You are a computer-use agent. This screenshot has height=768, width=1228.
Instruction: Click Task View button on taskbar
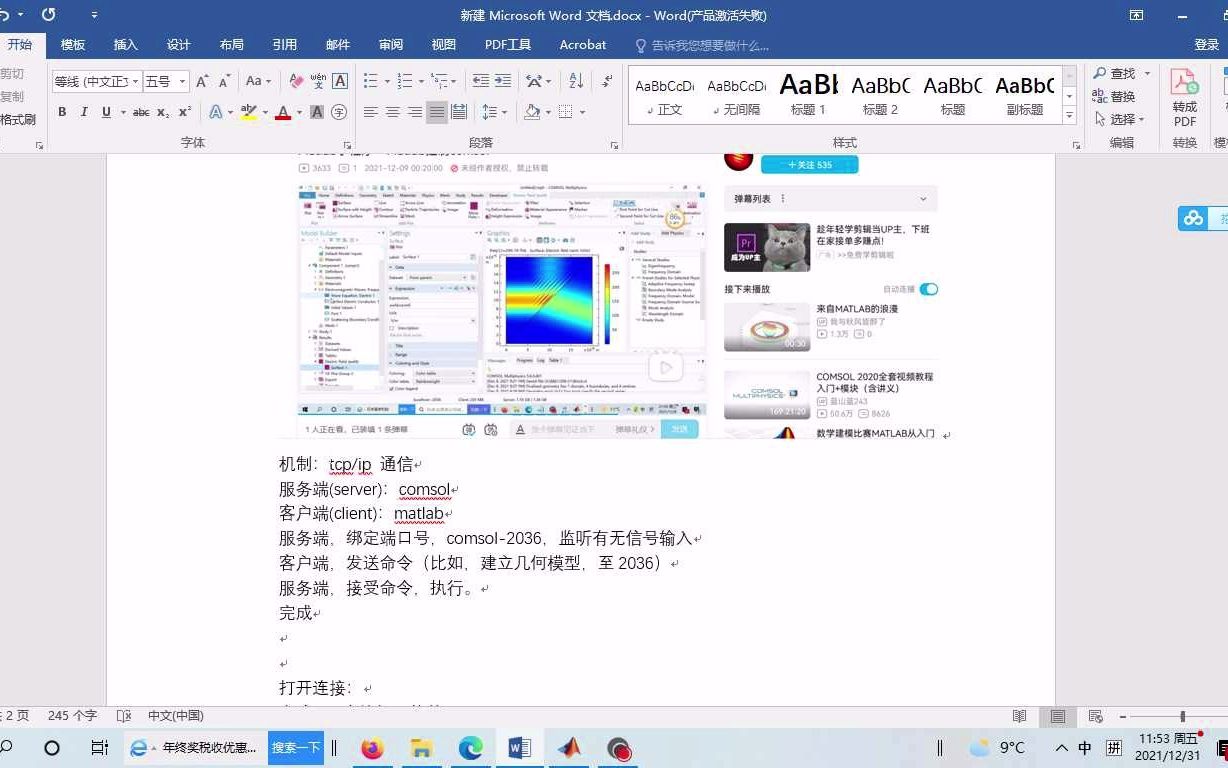coord(99,748)
